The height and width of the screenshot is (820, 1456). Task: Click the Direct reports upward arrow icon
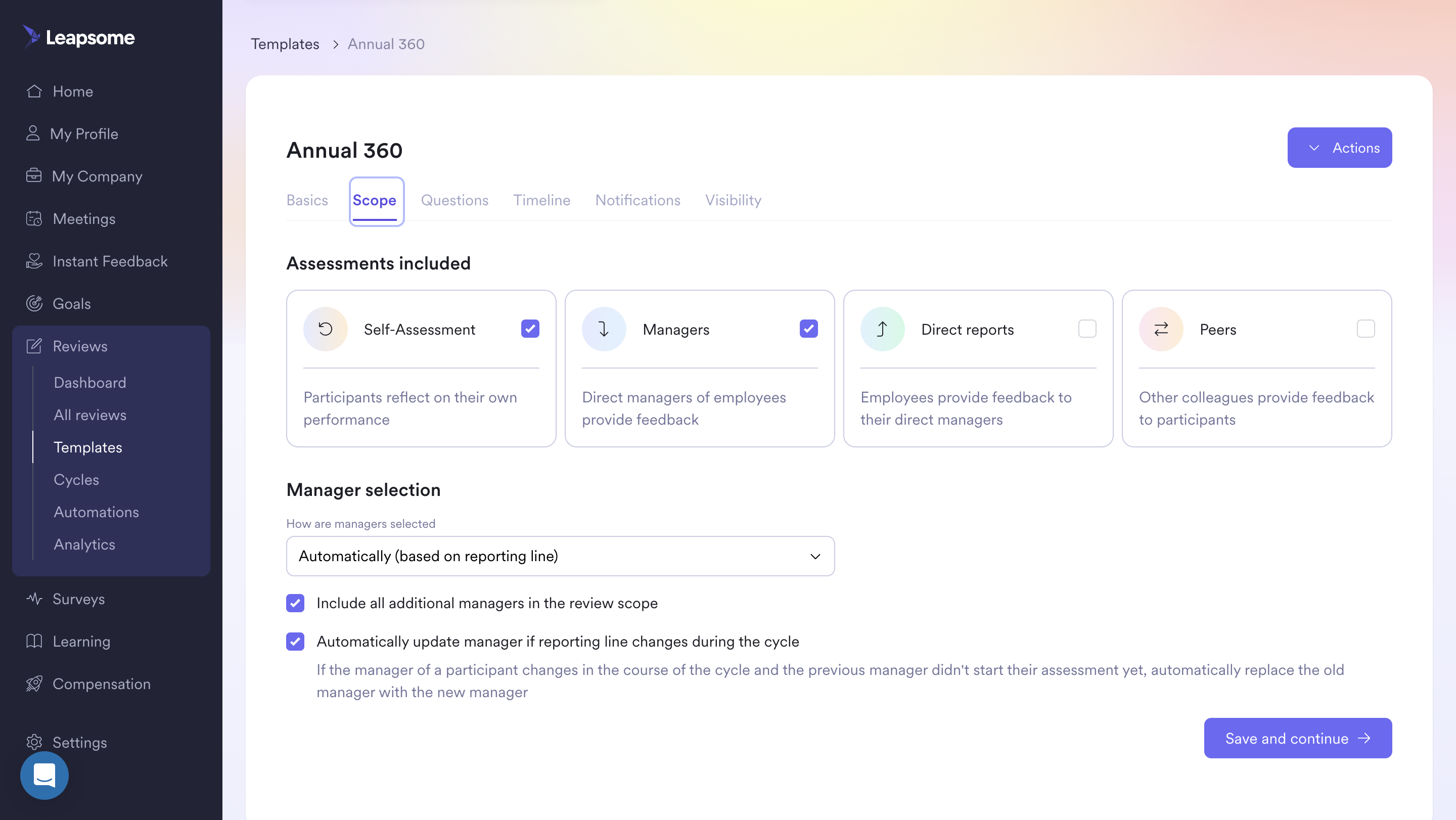click(x=882, y=329)
